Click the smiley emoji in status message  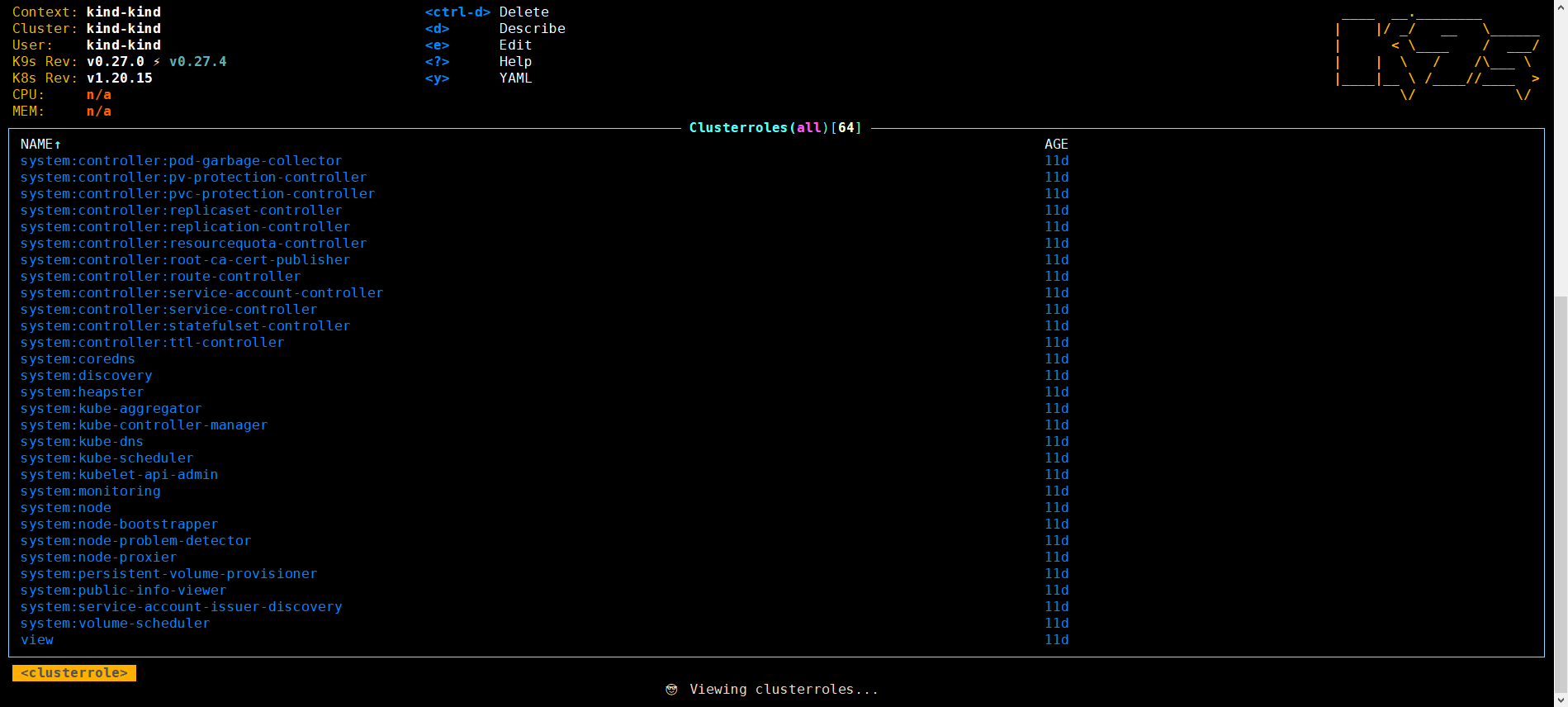(x=671, y=690)
